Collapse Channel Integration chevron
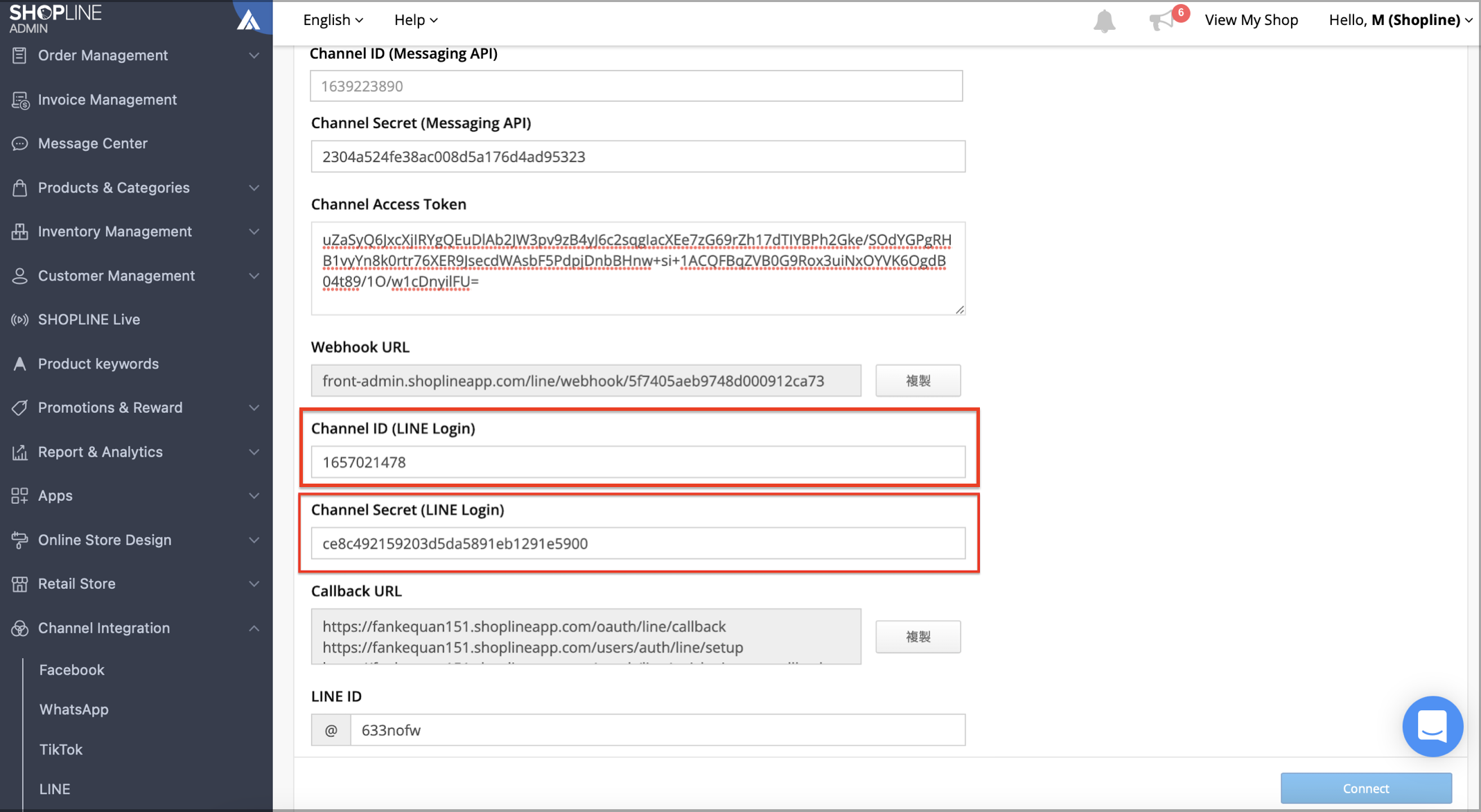 [254, 628]
